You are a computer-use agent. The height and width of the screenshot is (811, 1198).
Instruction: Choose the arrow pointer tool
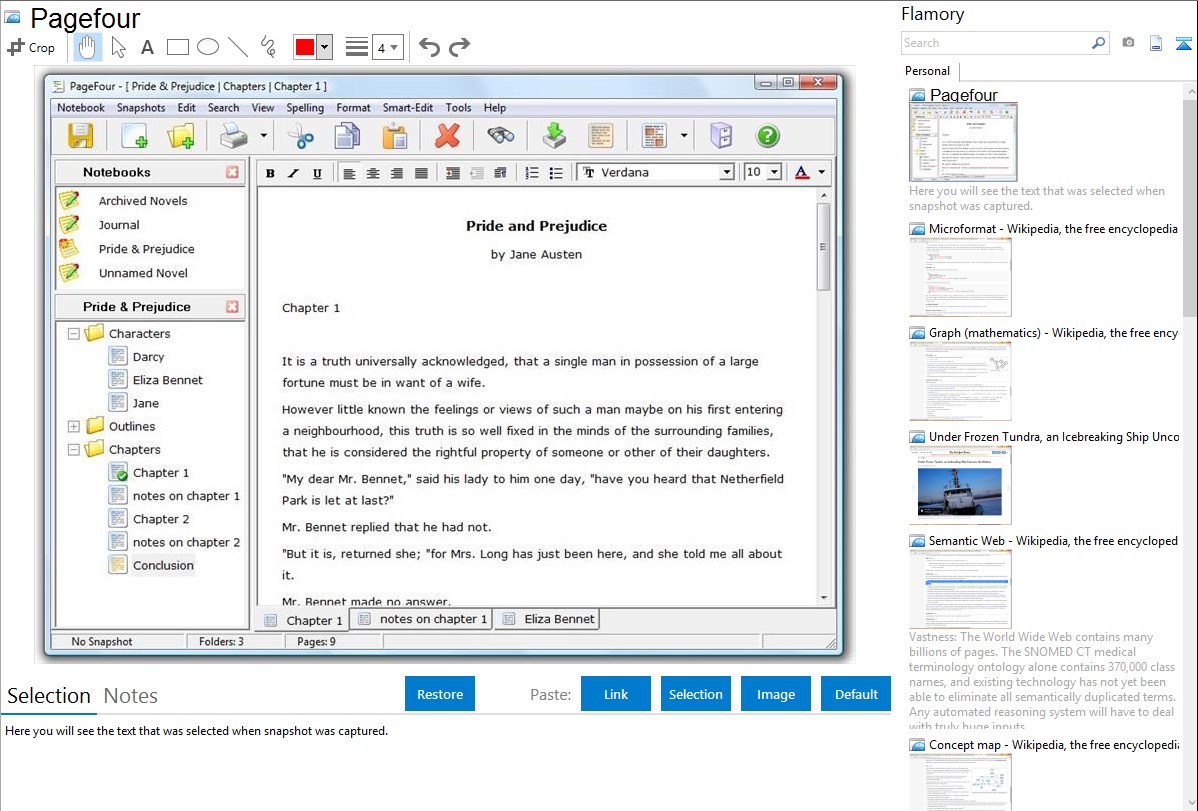(118, 47)
